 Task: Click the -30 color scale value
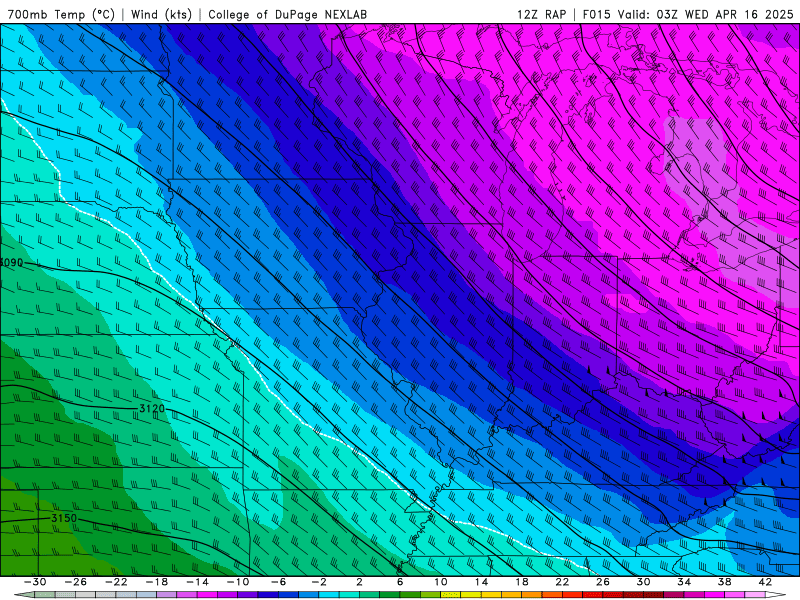tap(35, 582)
